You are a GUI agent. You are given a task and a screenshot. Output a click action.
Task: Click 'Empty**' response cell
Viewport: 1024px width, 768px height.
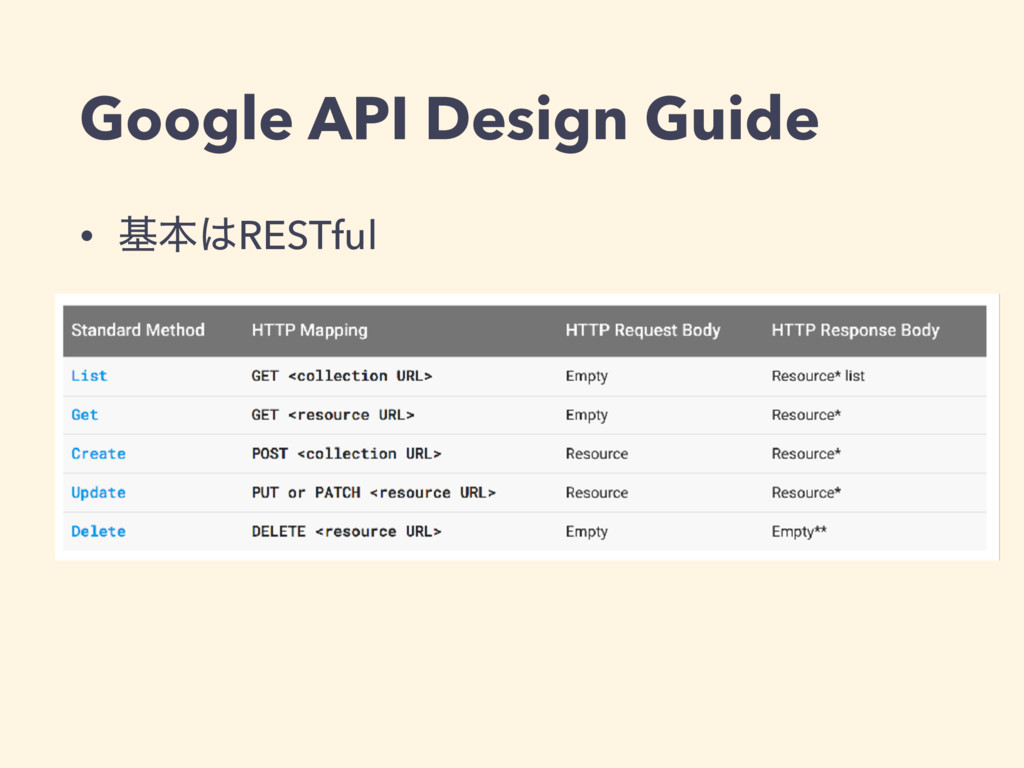point(799,532)
